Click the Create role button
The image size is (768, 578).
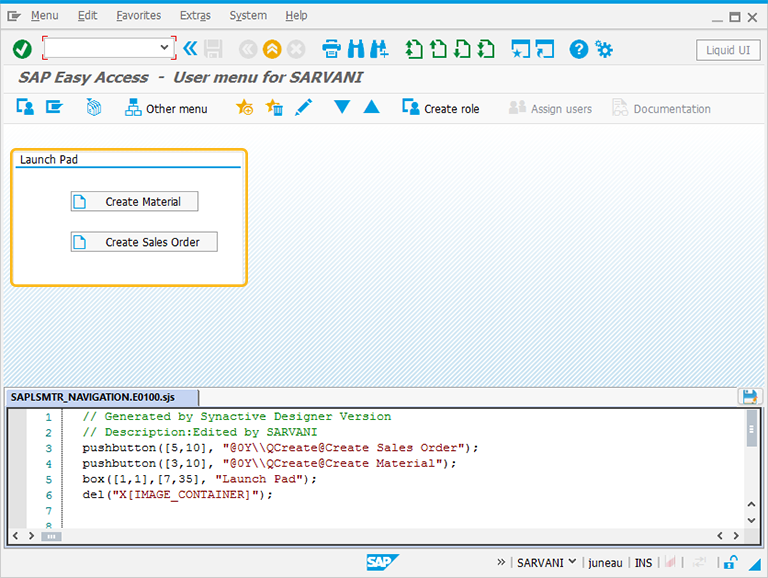point(441,108)
